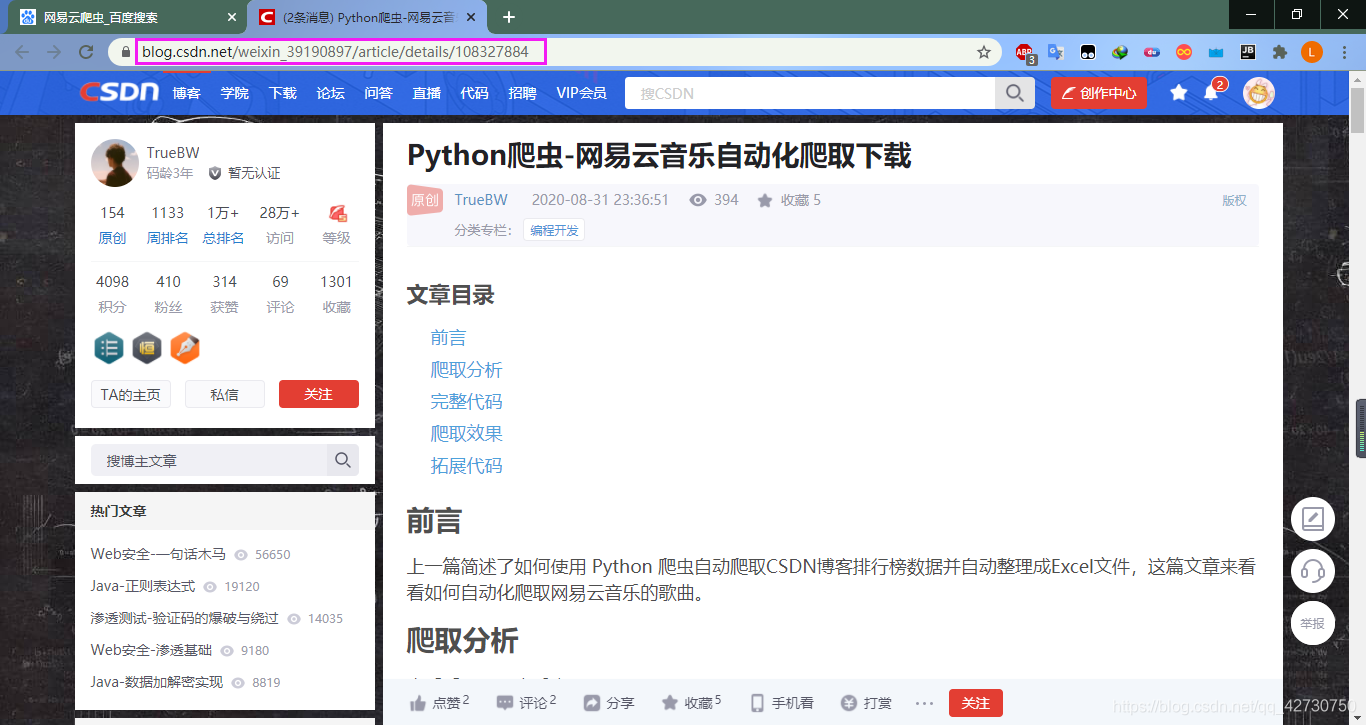Open extensions puzzle piece menu
Viewport: 1366px width, 725px height.
click(1279, 52)
